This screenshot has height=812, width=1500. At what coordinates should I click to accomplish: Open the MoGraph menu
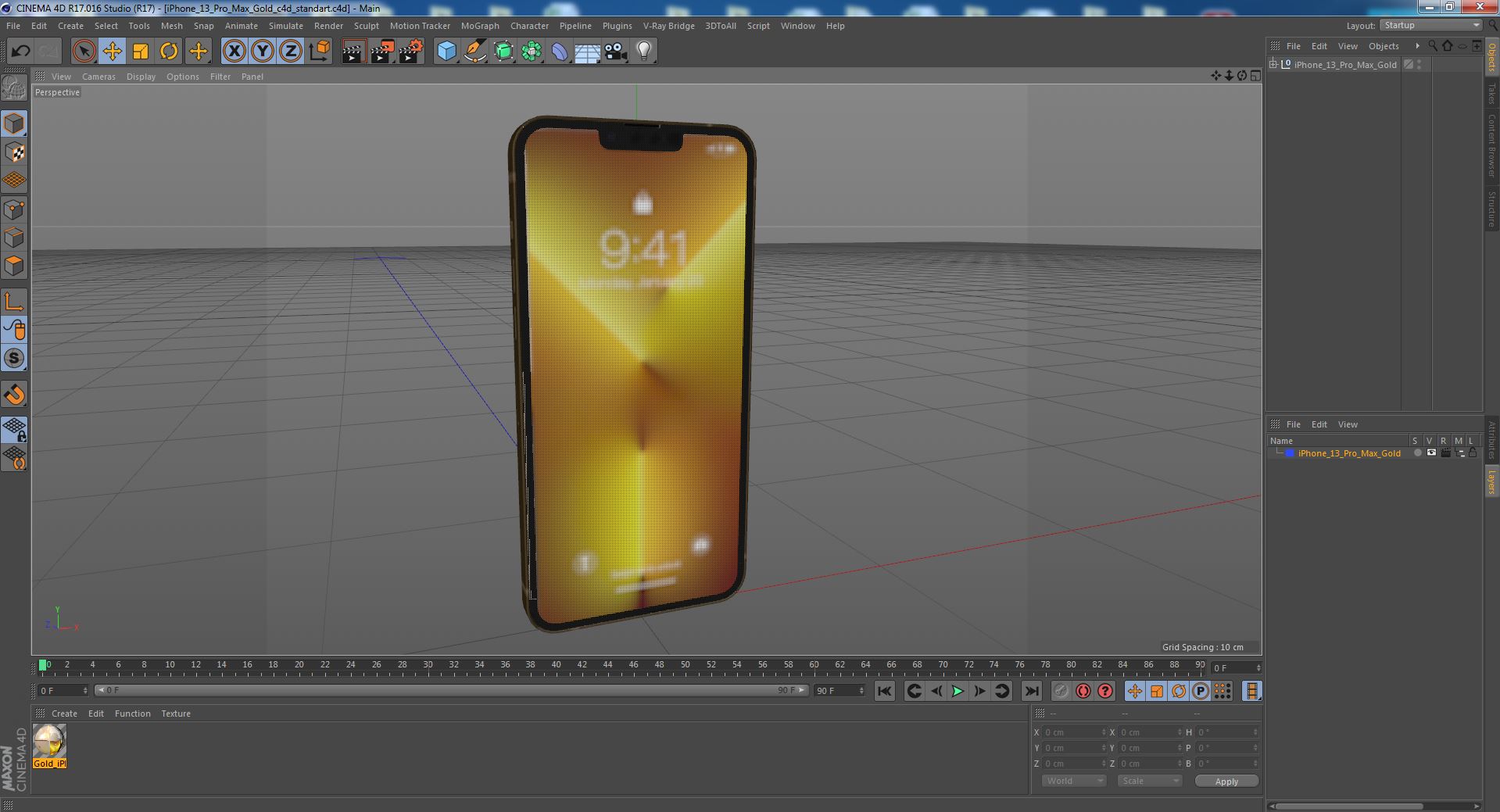coord(480,26)
